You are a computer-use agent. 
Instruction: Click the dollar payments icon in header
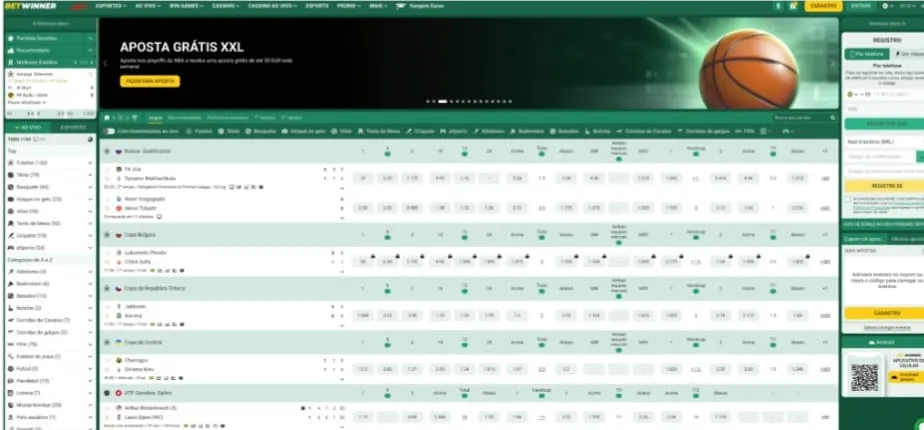click(x=778, y=6)
